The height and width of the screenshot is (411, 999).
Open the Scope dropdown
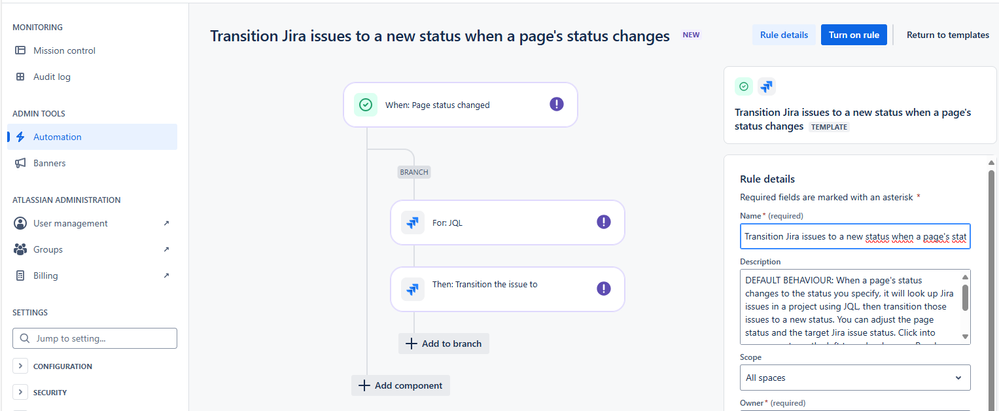(x=853, y=377)
